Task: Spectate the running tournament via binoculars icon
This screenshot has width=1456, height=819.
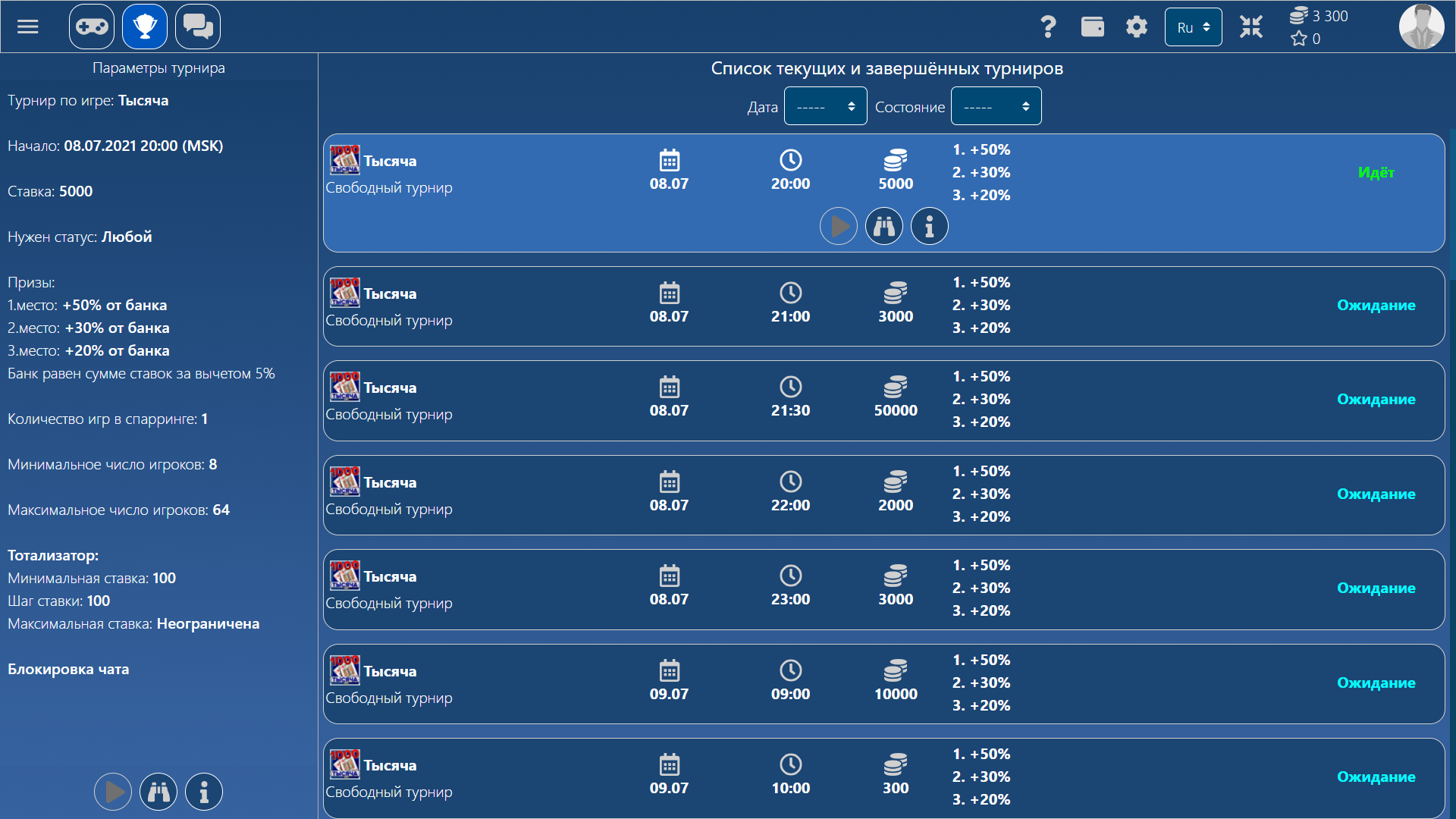Action: pyautogui.click(x=883, y=225)
